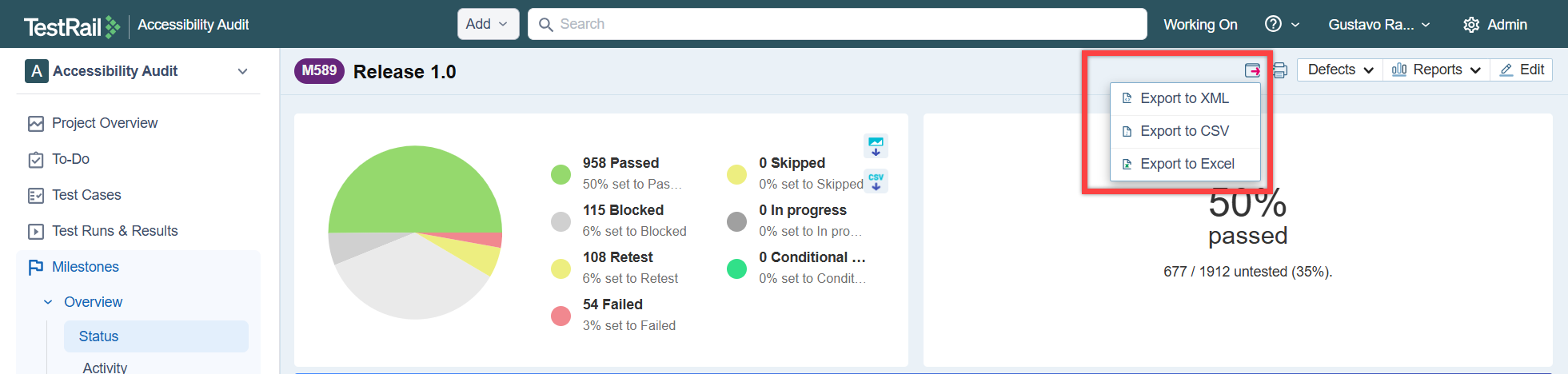Download the chart as an image

point(876,146)
